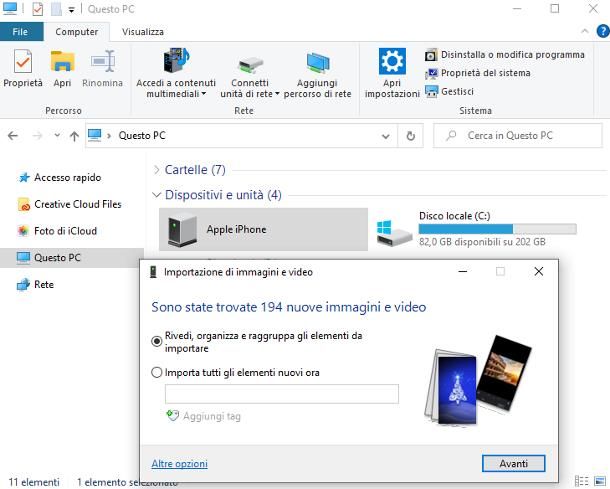
Task: Expand the Cartelle (7) group
Action: pos(156,170)
